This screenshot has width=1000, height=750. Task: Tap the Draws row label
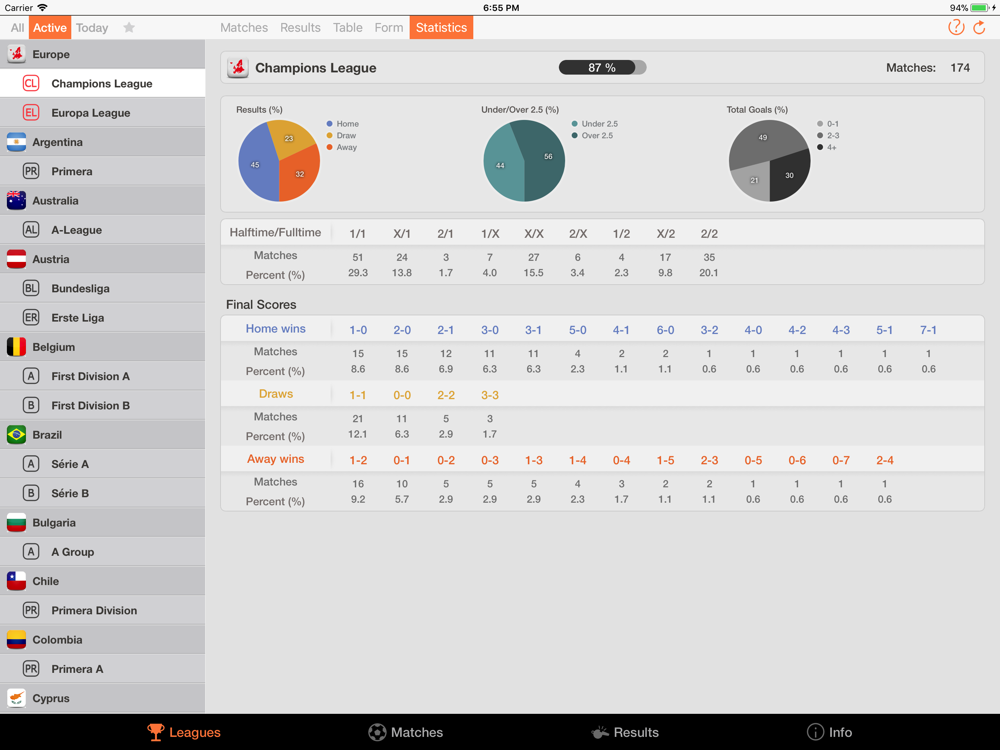point(276,393)
